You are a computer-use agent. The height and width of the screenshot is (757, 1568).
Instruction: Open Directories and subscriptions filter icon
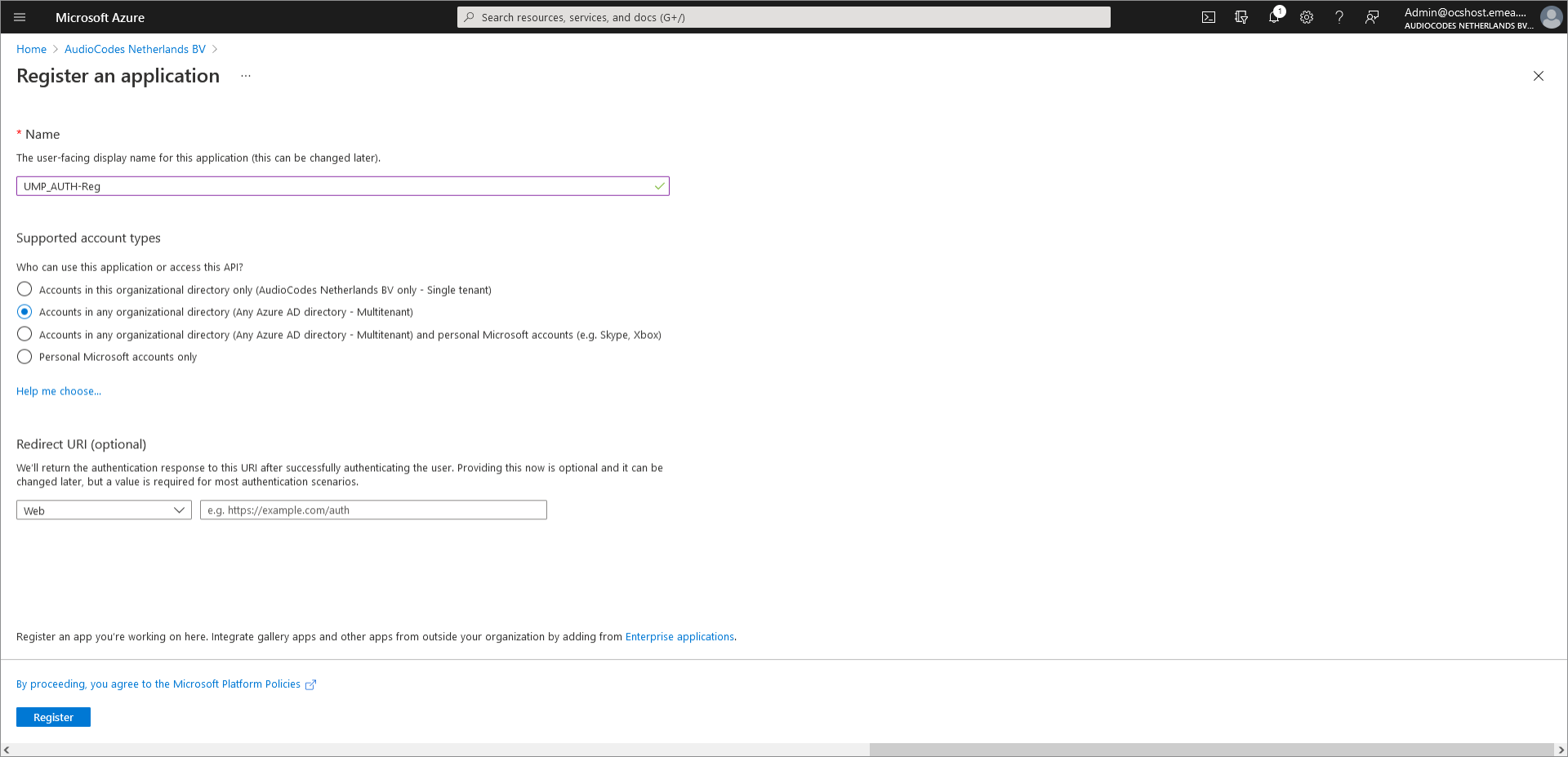(1241, 17)
